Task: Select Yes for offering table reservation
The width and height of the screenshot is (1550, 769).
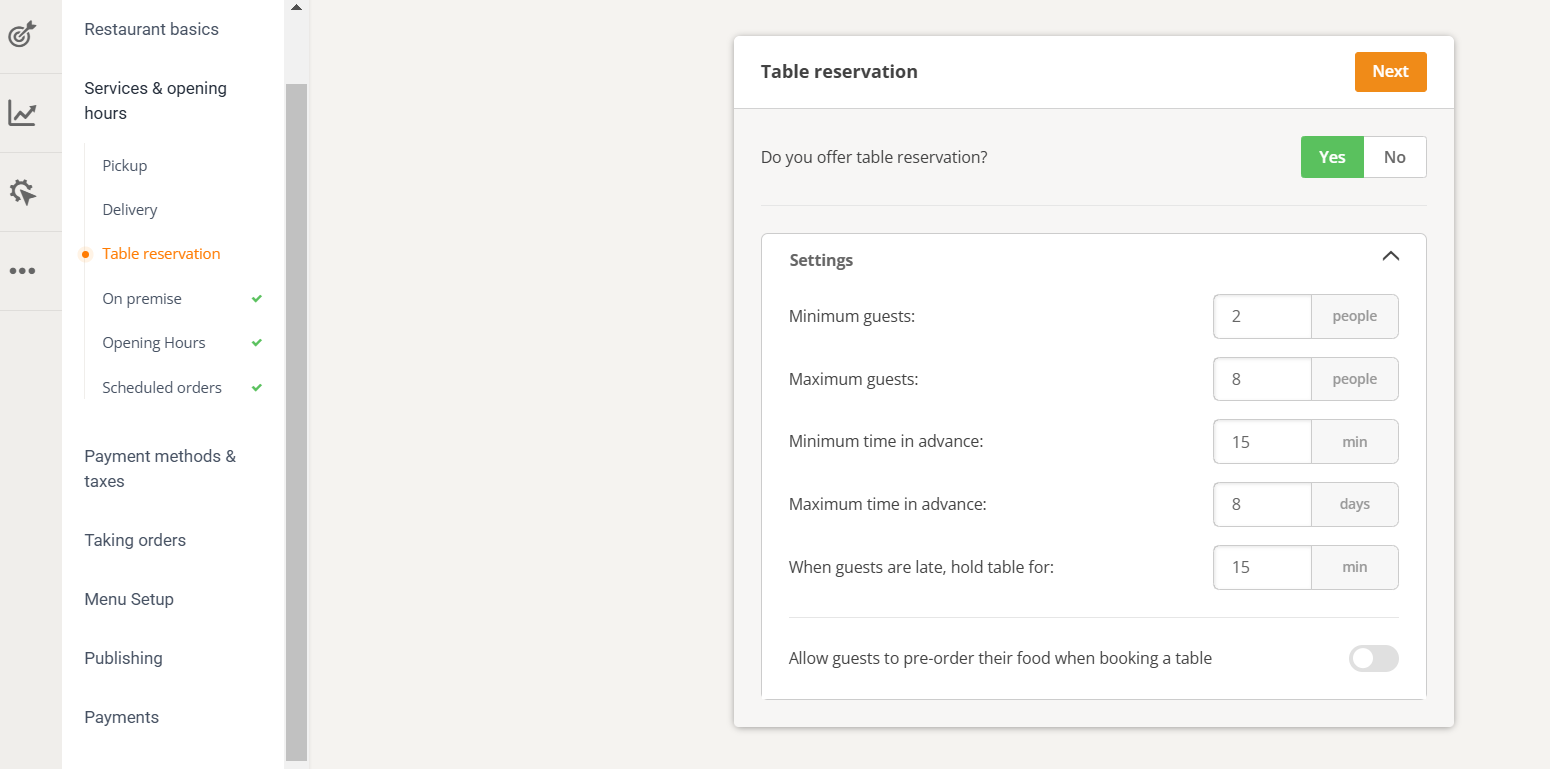Action: click(1332, 157)
